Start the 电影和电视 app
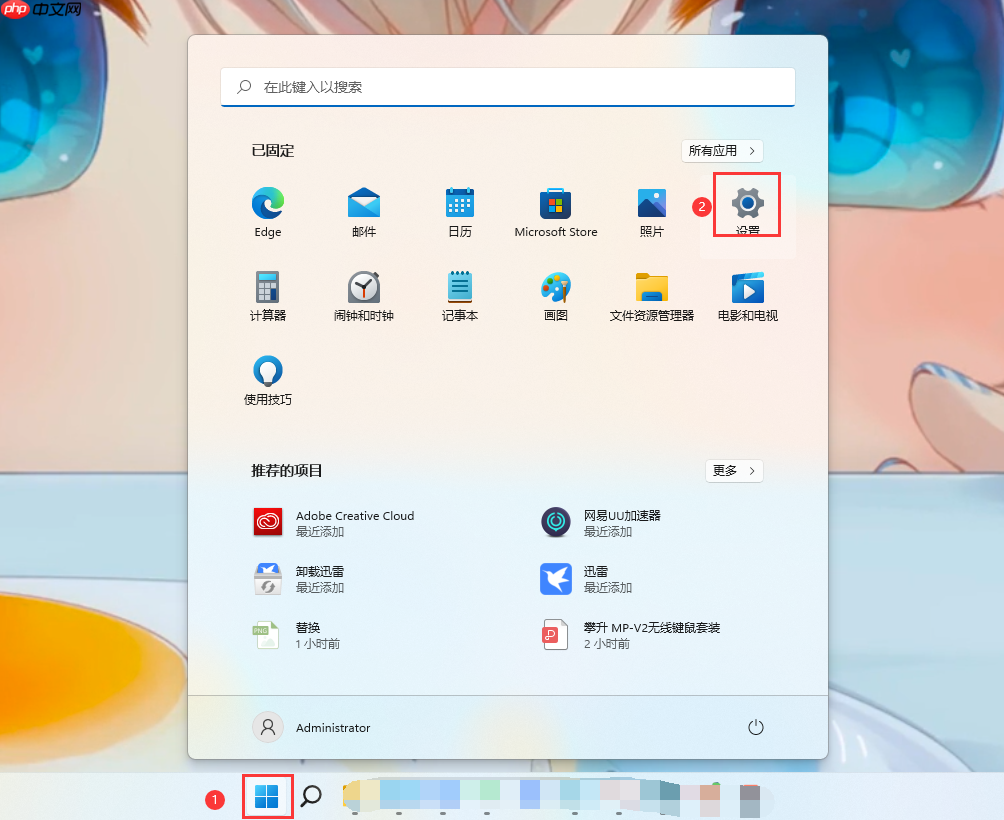1004x820 pixels. click(747, 288)
